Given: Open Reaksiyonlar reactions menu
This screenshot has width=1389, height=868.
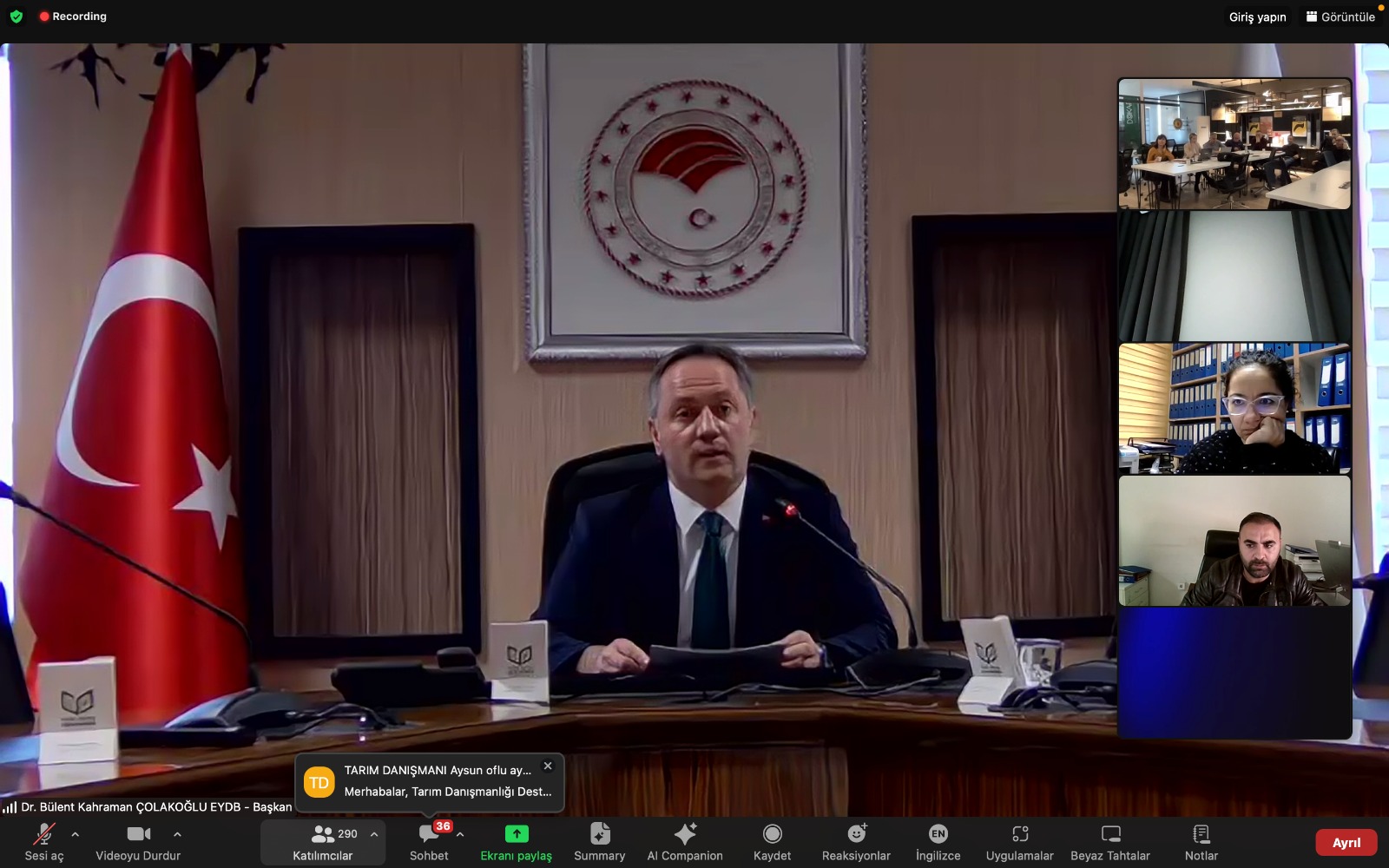Looking at the screenshot, I should pyautogui.click(x=856, y=842).
